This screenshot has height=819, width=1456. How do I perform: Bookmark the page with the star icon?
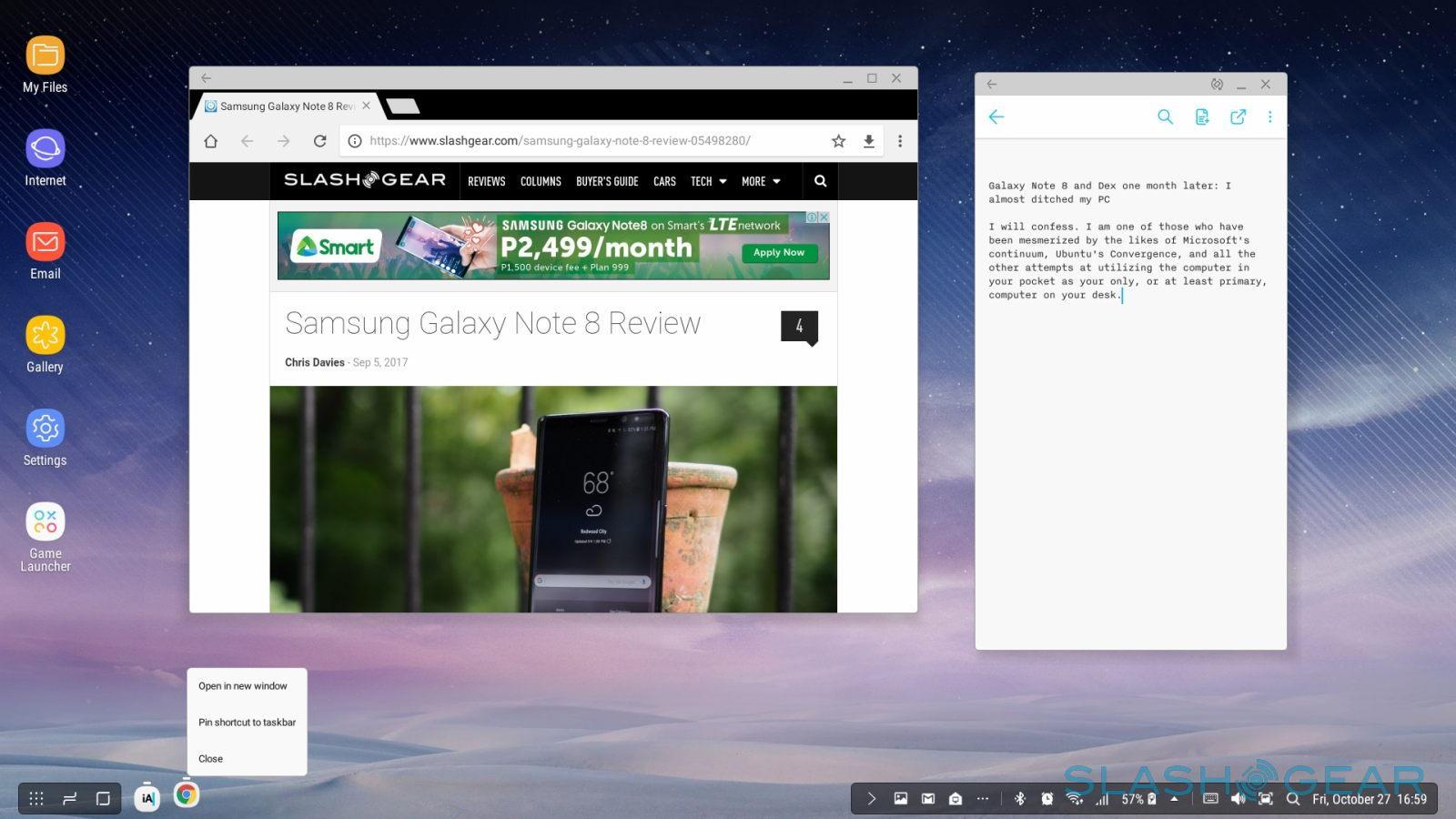click(x=838, y=141)
